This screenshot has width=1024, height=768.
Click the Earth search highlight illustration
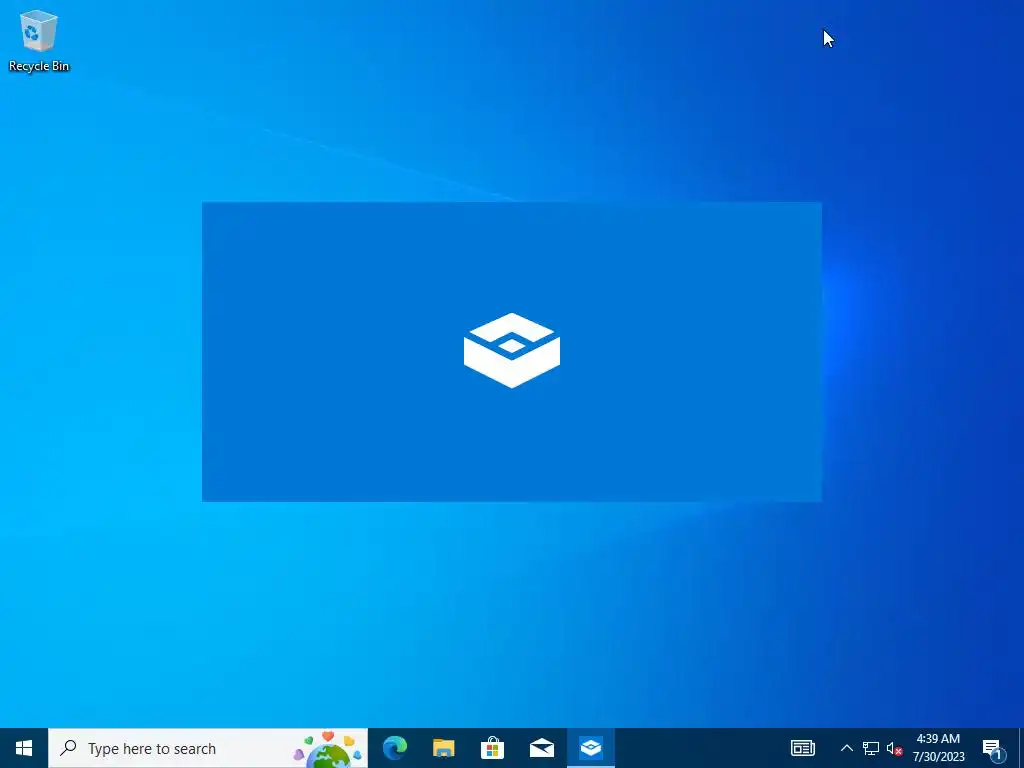point(328,750)
